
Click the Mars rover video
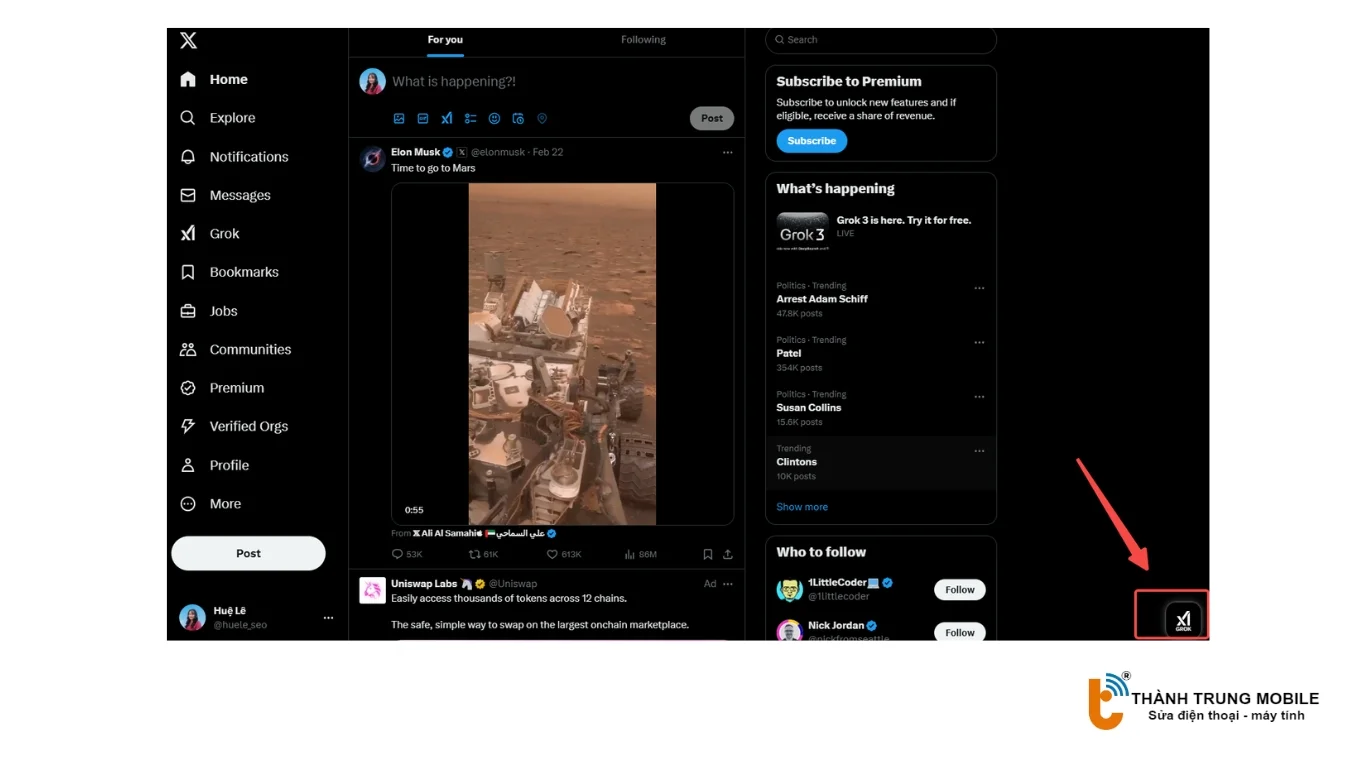562,354
